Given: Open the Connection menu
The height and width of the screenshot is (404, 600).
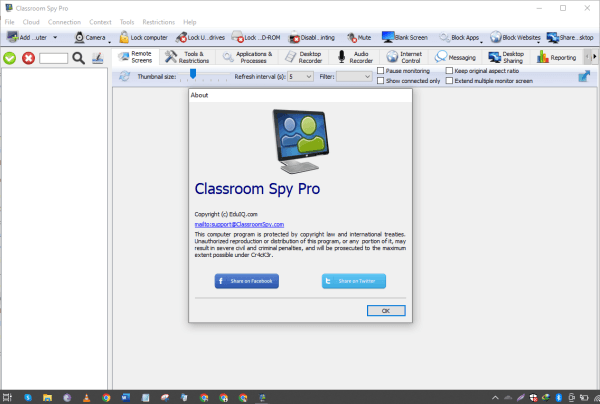Looking at the screenshot, I should [x=64, y=22].
